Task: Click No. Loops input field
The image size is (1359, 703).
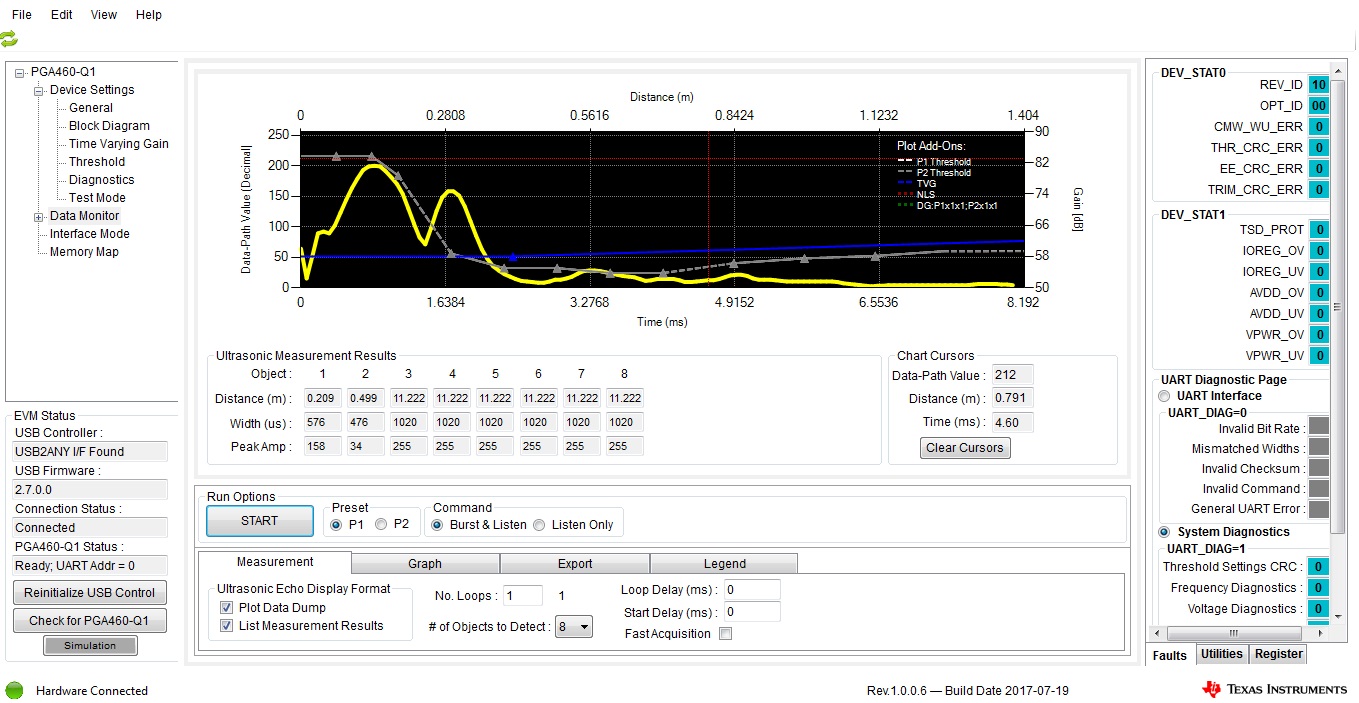Action: pos(523,596)
